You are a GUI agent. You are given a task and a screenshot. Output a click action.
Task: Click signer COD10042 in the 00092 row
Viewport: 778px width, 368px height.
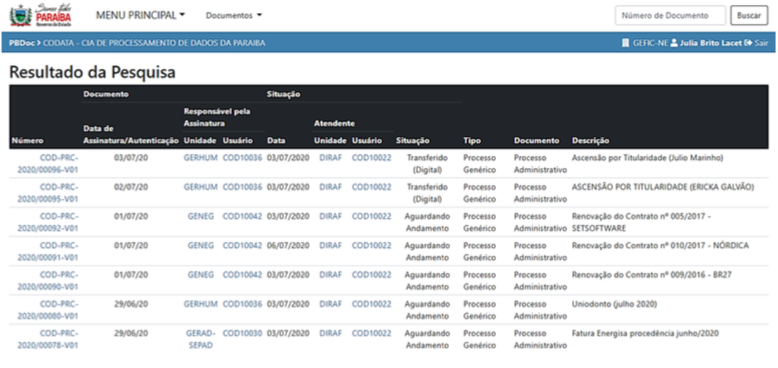coord(242,216)
